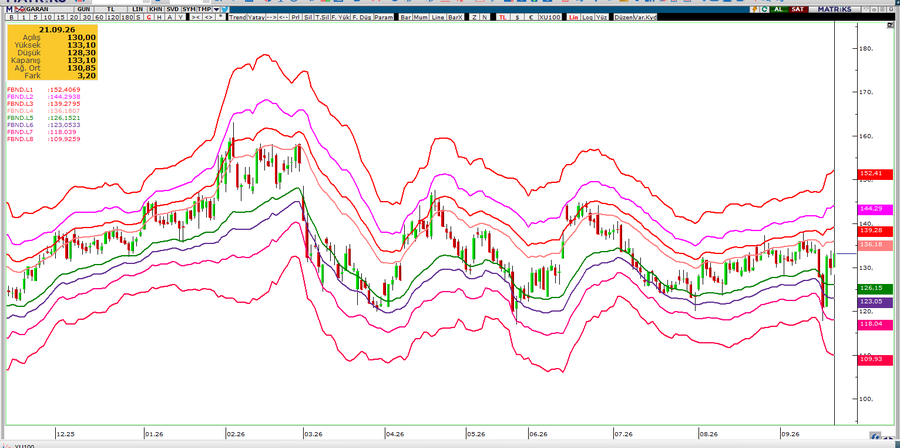
Task: Click the FBND.L5 indicator label
Action: point(20,118)
